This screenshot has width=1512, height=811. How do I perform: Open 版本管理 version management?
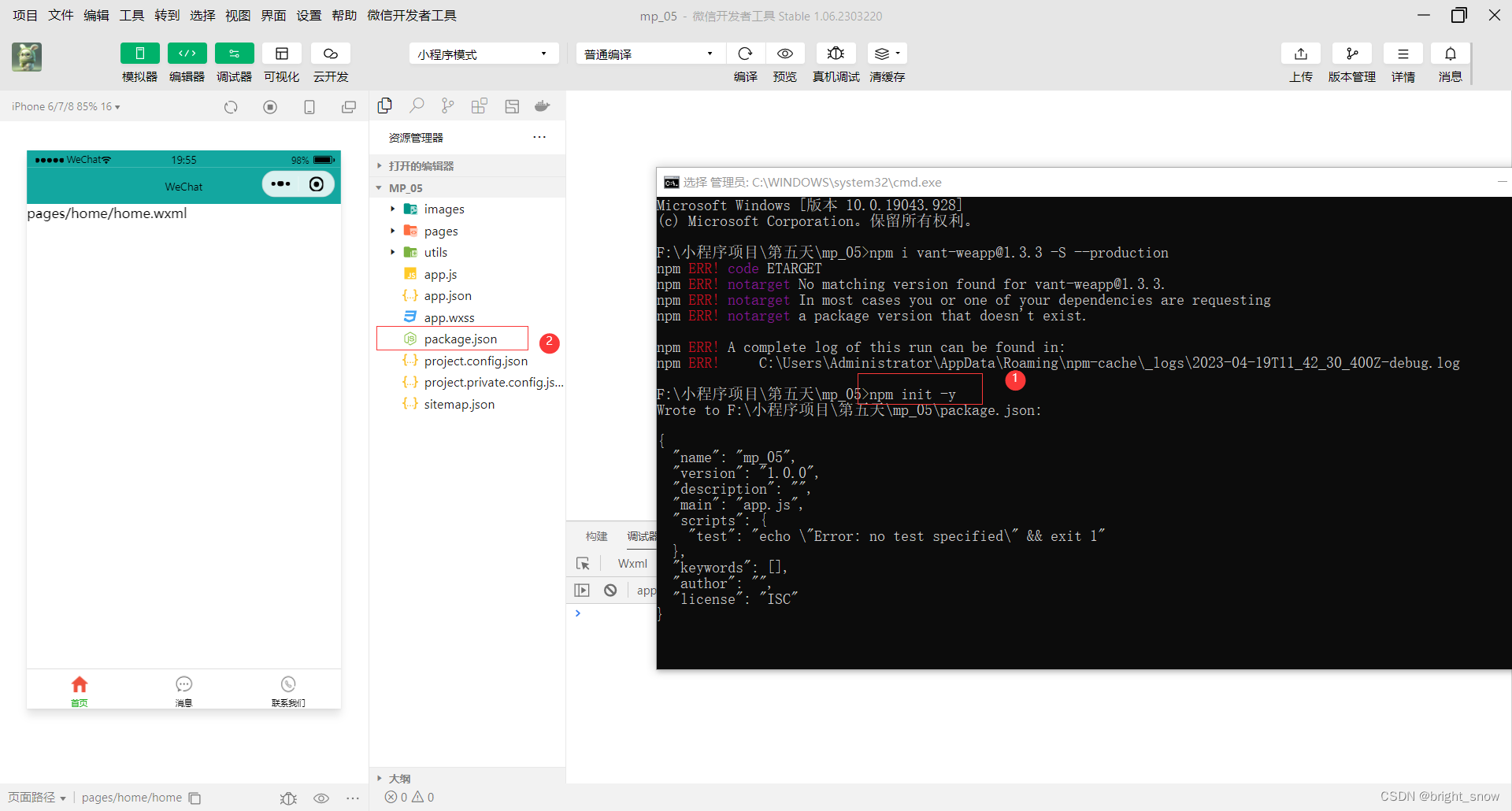pos(1352,54)
